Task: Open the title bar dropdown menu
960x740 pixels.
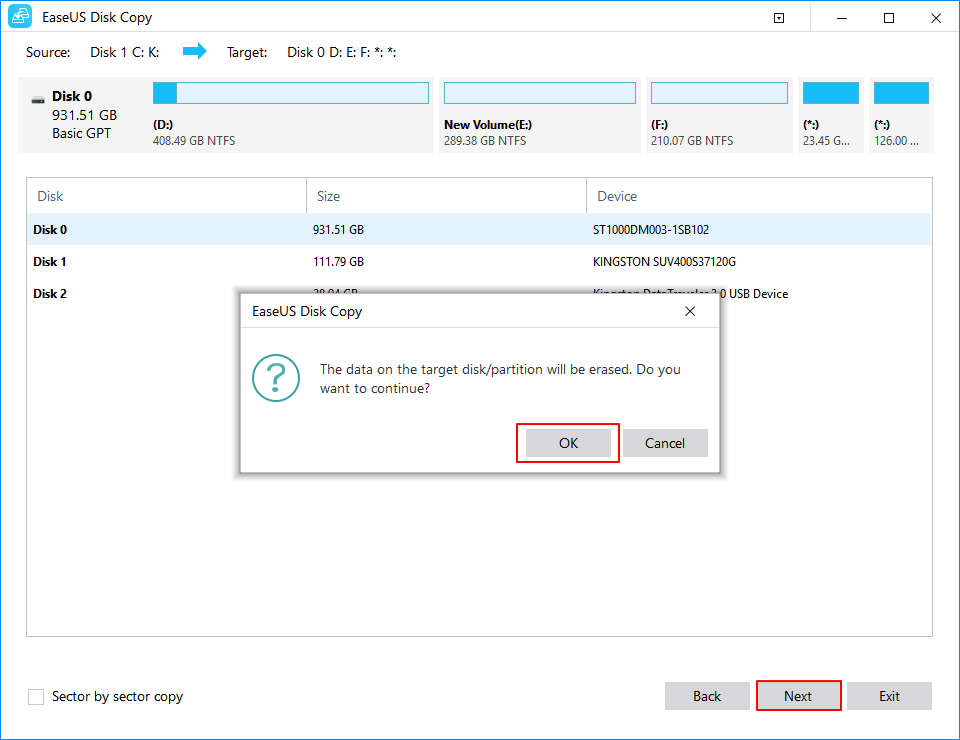Action: click(x=778, y=17)
